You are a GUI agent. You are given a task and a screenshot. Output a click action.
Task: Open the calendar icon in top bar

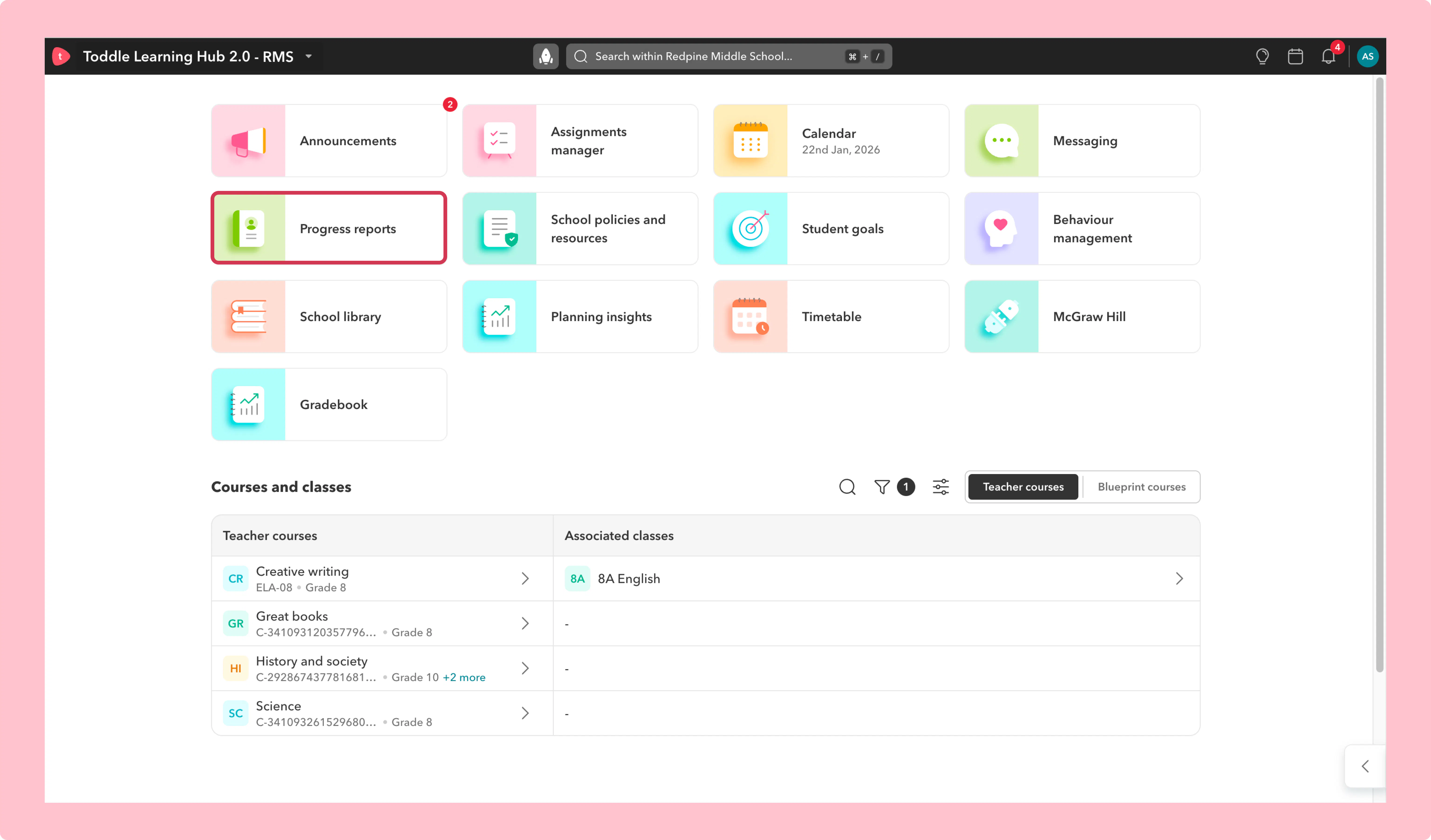(x=1295, y=56)
